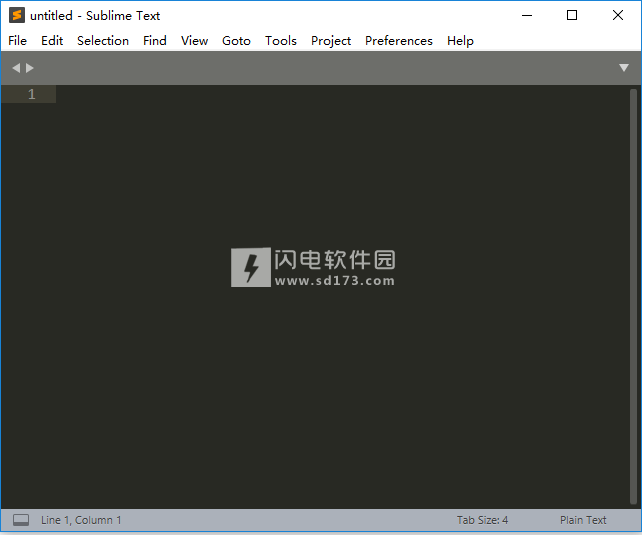
Task: Minimize the Sublime Text window
Action: click(x=527, y=16)
